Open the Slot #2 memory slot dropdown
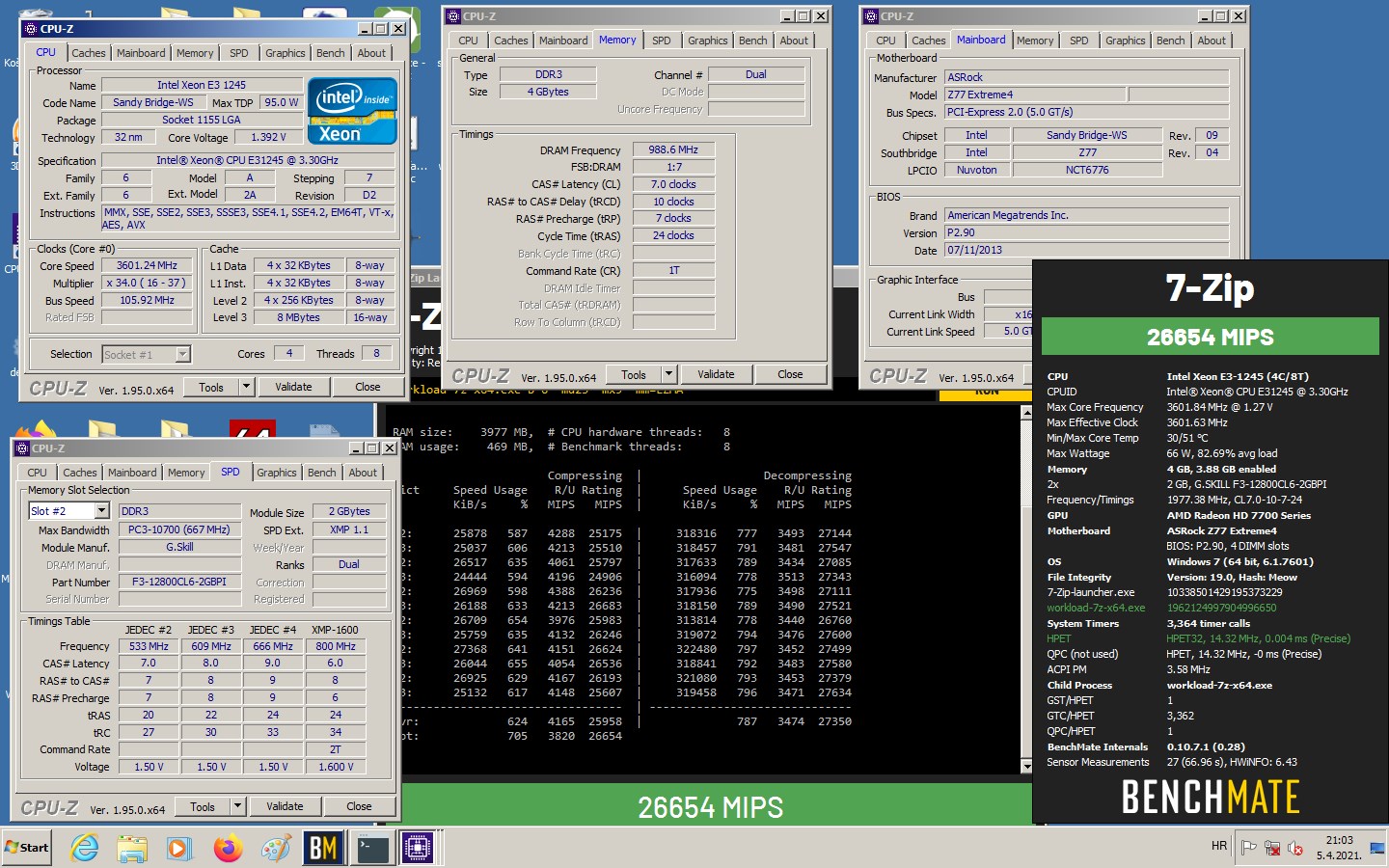Screen dimensions: 1389x868 (x=102, y=511)
